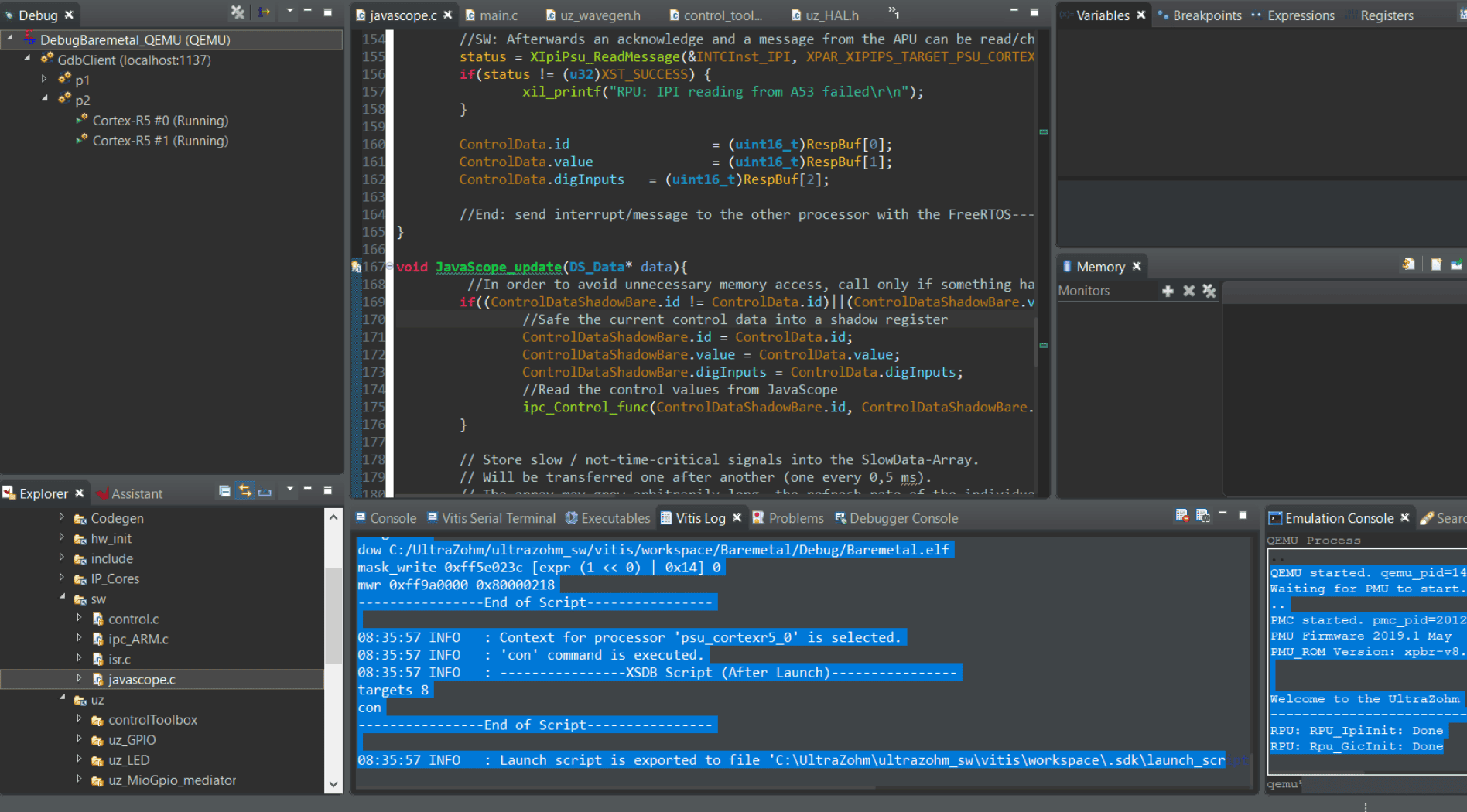Screen dimensions: 1467x812
Task: Open the Breakpoints view tab
Action: point(1199,15)
